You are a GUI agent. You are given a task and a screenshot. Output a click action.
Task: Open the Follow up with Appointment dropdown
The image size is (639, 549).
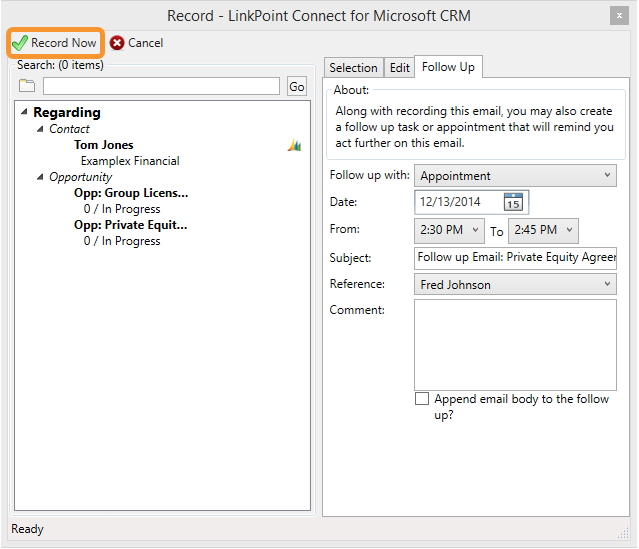click(x=515, y=176)
